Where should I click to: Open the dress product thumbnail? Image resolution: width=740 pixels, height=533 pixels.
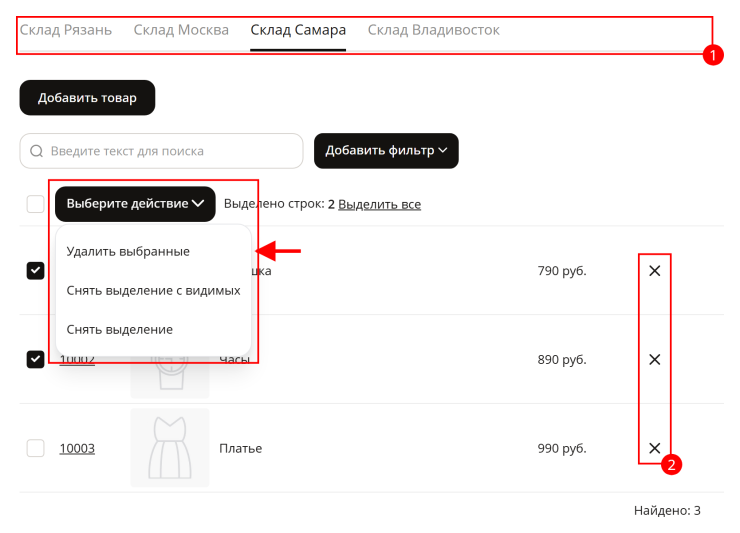(170, 448)
